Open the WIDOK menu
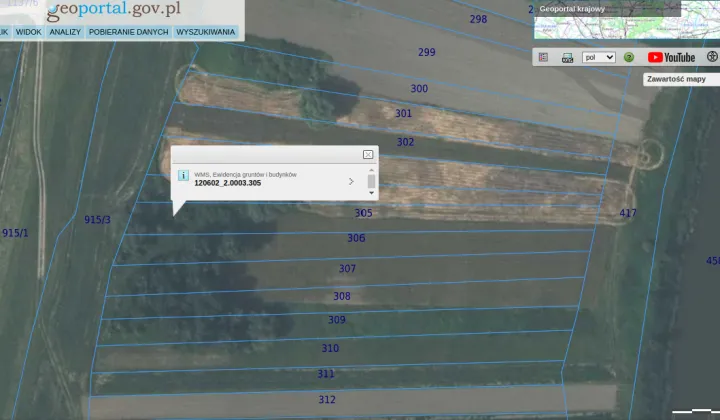Viewport: 720px width, 420px height. (x=28, y=32)
